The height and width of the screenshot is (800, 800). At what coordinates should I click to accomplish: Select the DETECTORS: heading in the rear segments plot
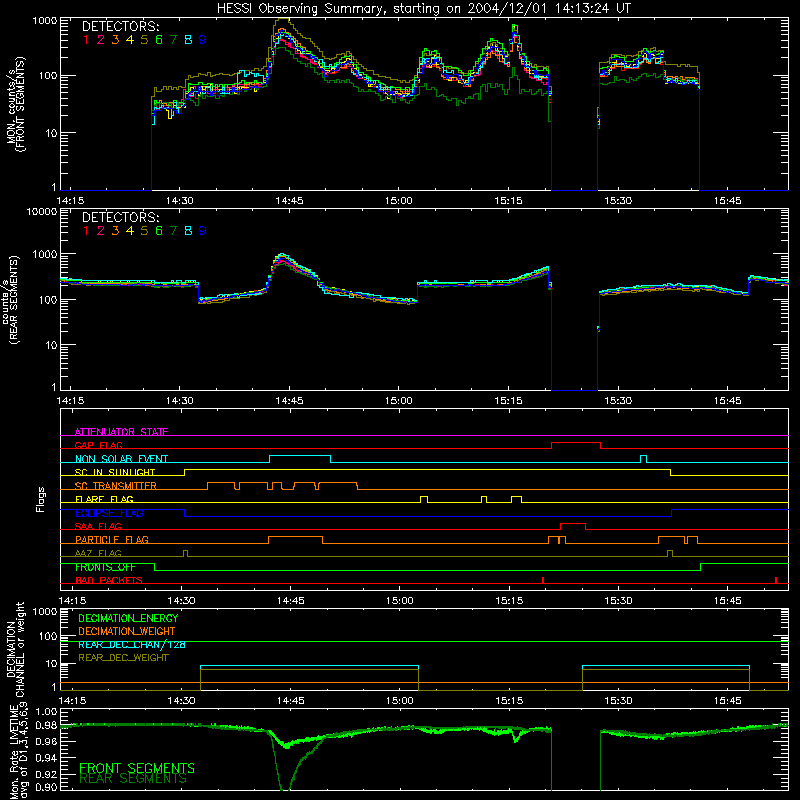120,218
